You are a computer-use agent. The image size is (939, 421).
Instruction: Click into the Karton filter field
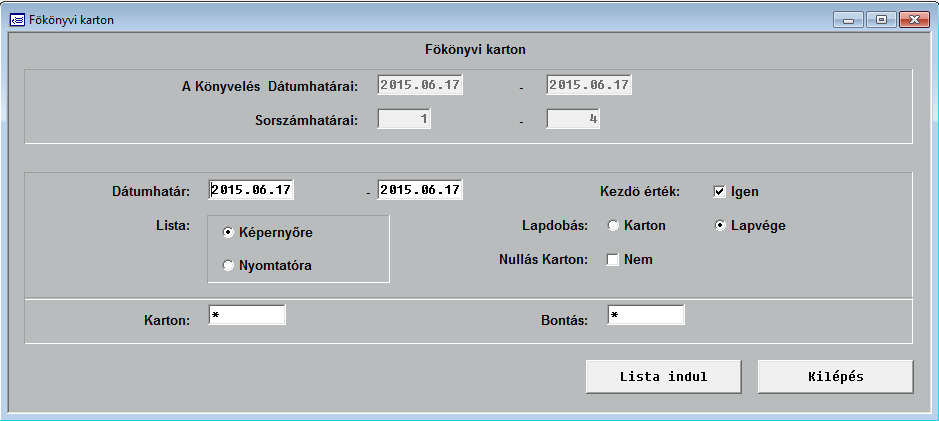tap(247, 314)
